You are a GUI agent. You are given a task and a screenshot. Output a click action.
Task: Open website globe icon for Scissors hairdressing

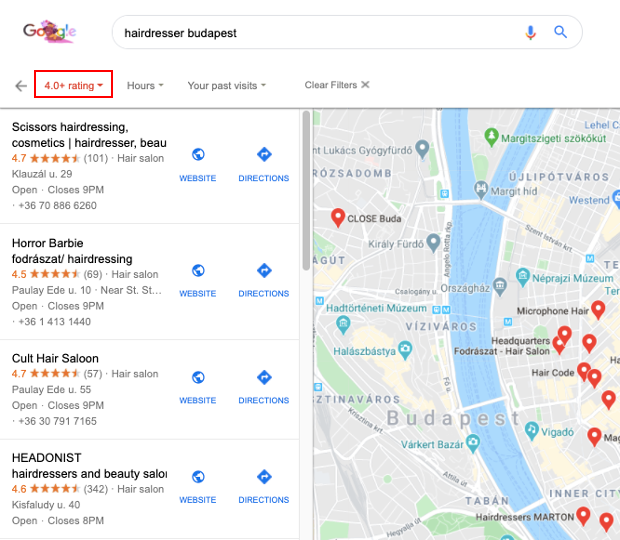pyautogui.click(x=198, y=154)
